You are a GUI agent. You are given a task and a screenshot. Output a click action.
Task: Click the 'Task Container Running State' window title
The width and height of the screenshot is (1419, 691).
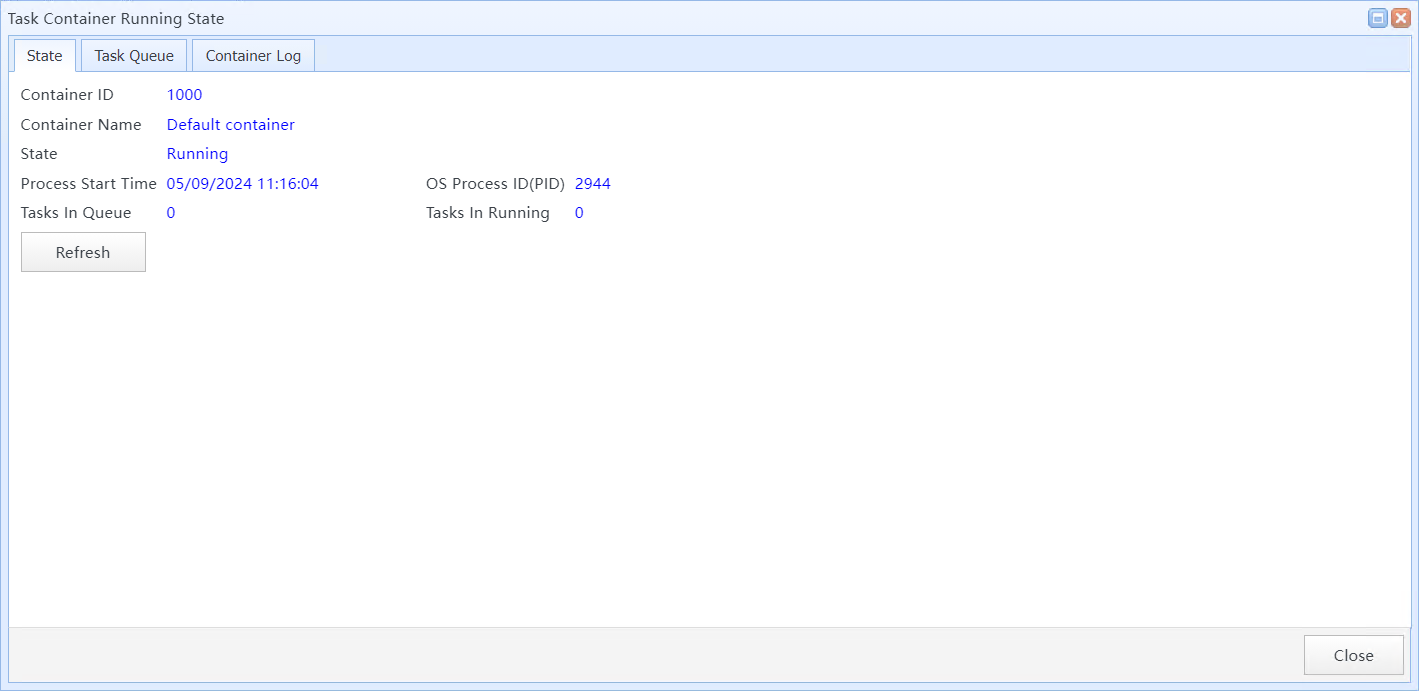pos(116,19)
